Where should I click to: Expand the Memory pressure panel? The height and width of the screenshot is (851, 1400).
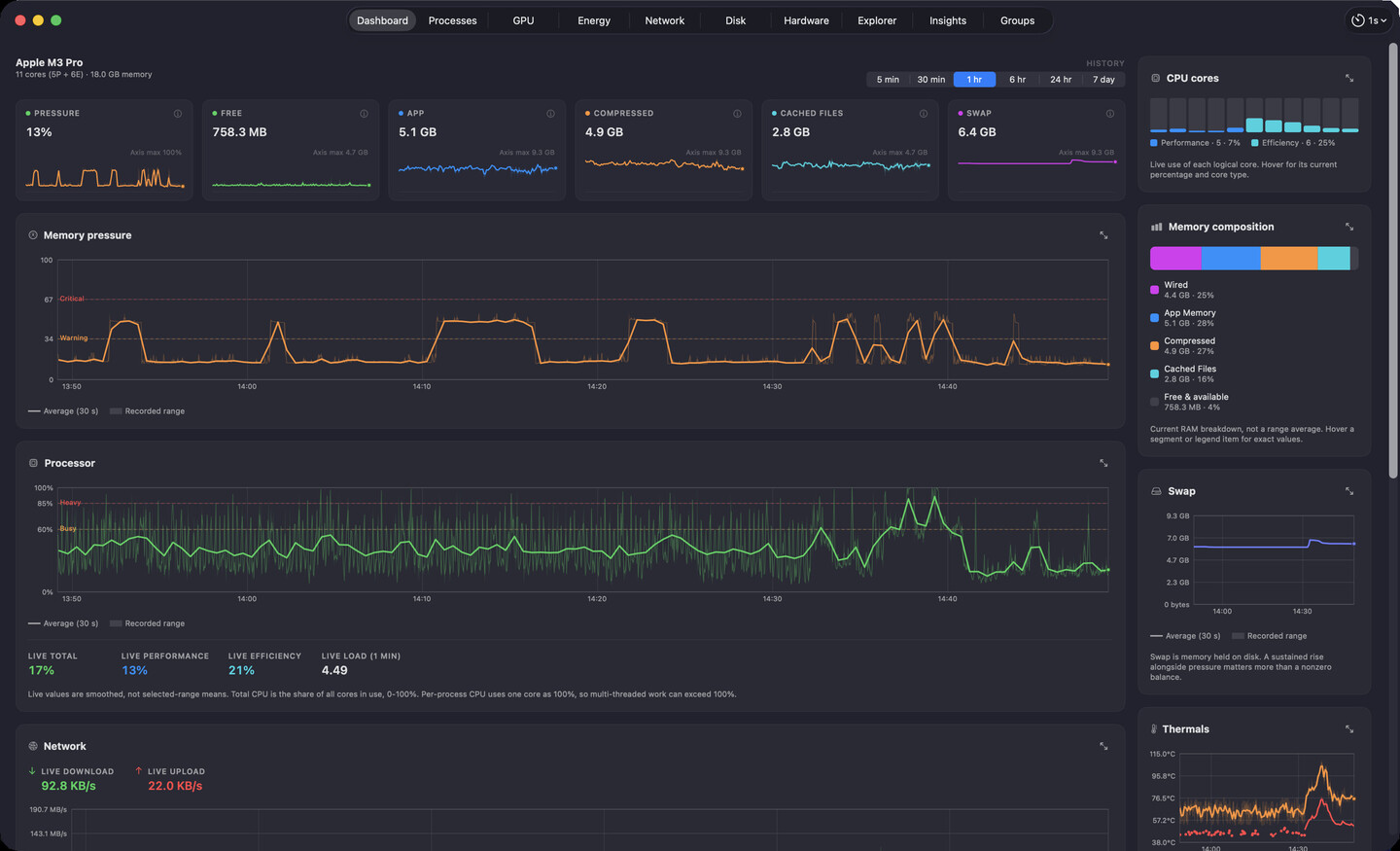pyautogui.click(x=1103, y=235)
